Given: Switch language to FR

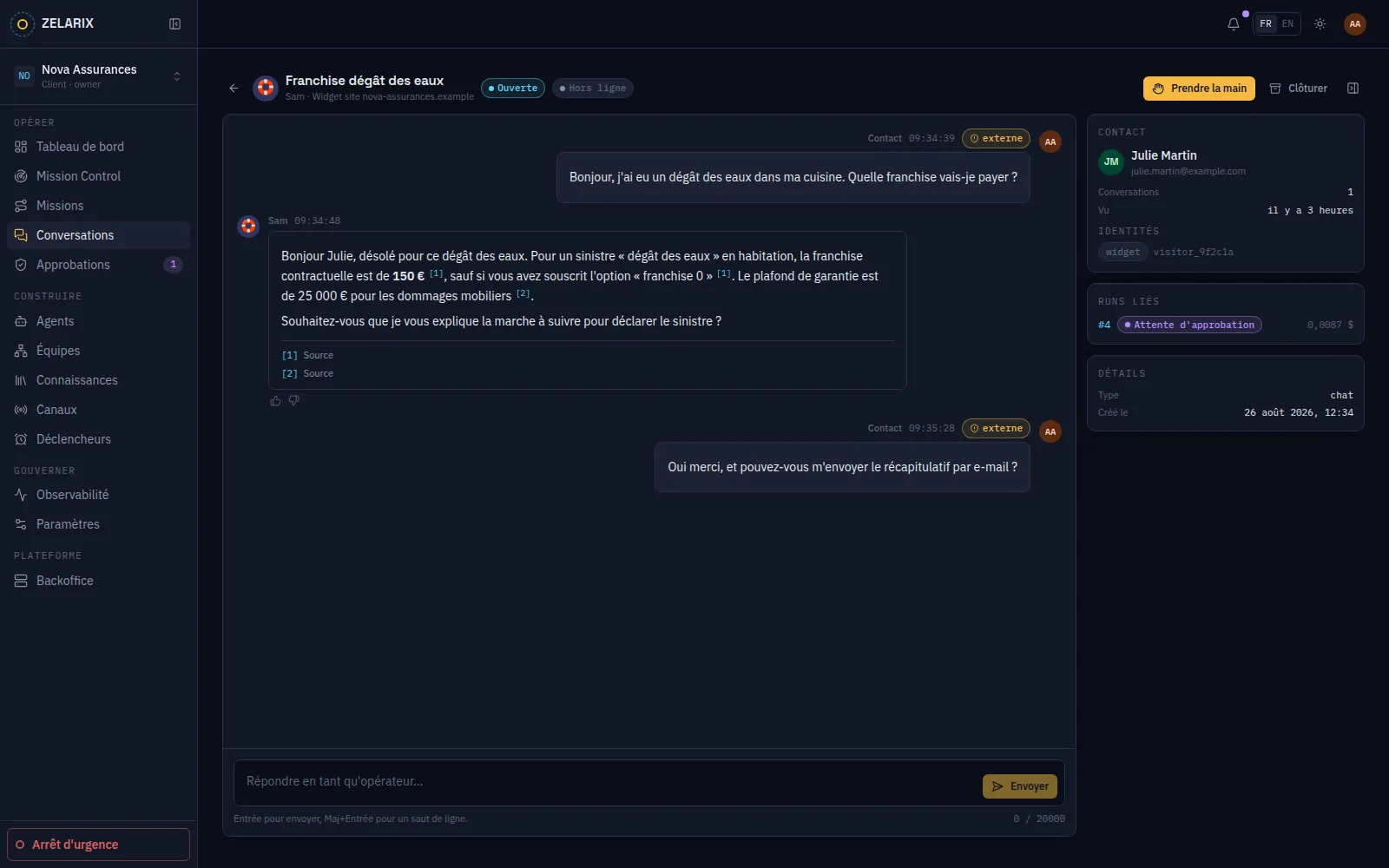Looking at the screenshot, I should (1266, 24).
